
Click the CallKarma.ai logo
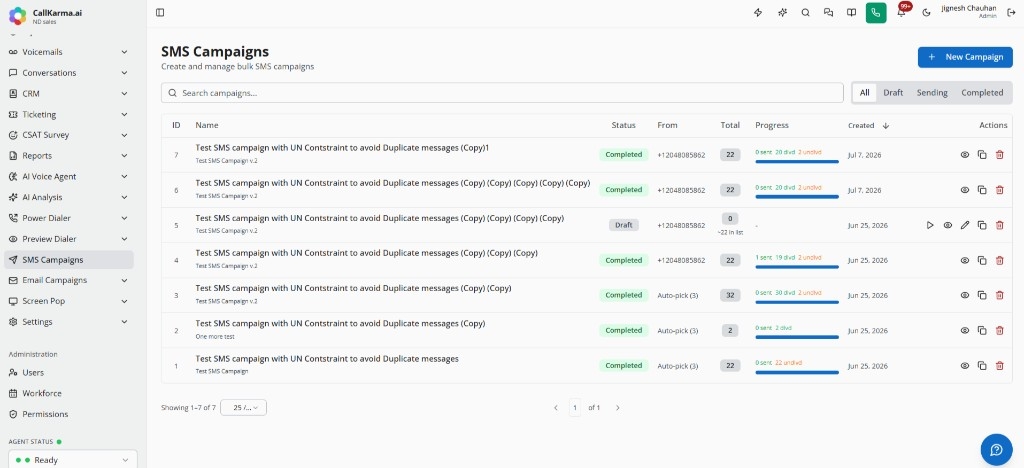[18, 16]
